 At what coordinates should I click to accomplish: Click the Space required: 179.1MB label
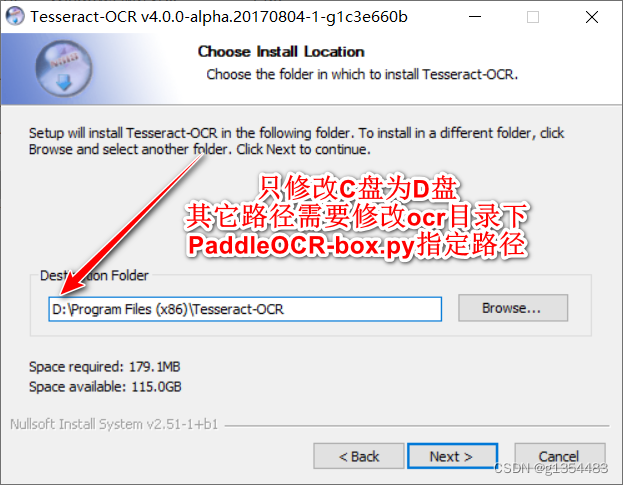(104, 366)
